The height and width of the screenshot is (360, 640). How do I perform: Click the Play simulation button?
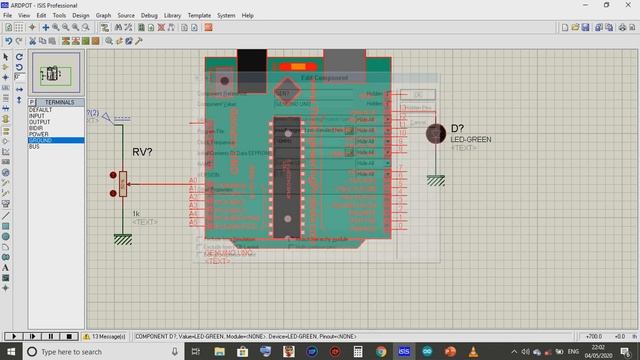pyautogui.click(x=13, y=336)
